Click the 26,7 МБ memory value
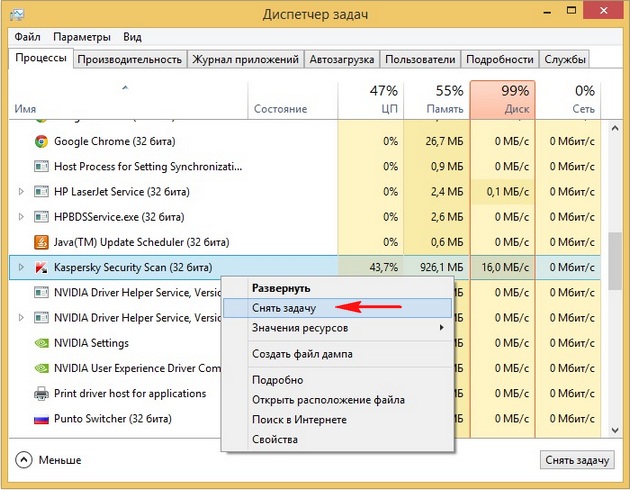 pyautogui.click(x=444, y=141)
